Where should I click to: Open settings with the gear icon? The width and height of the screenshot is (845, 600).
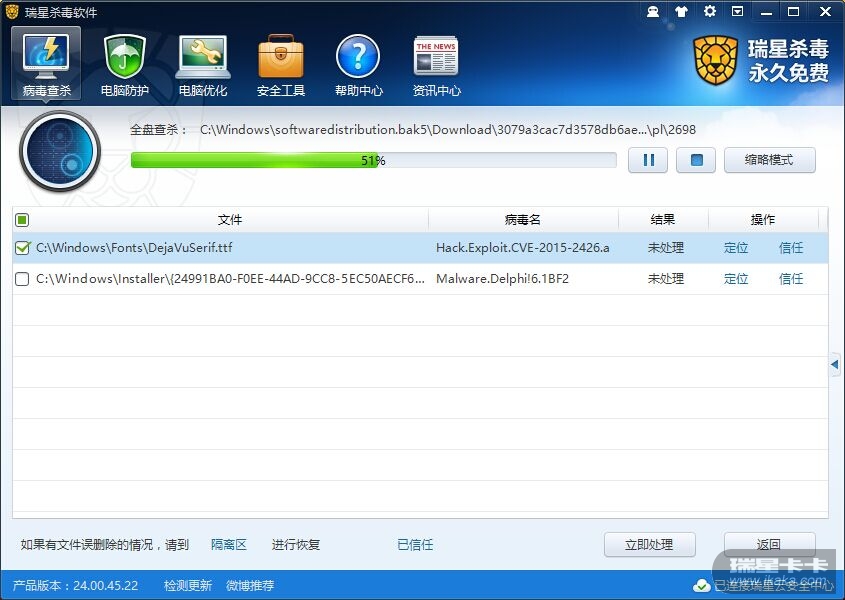710,11
